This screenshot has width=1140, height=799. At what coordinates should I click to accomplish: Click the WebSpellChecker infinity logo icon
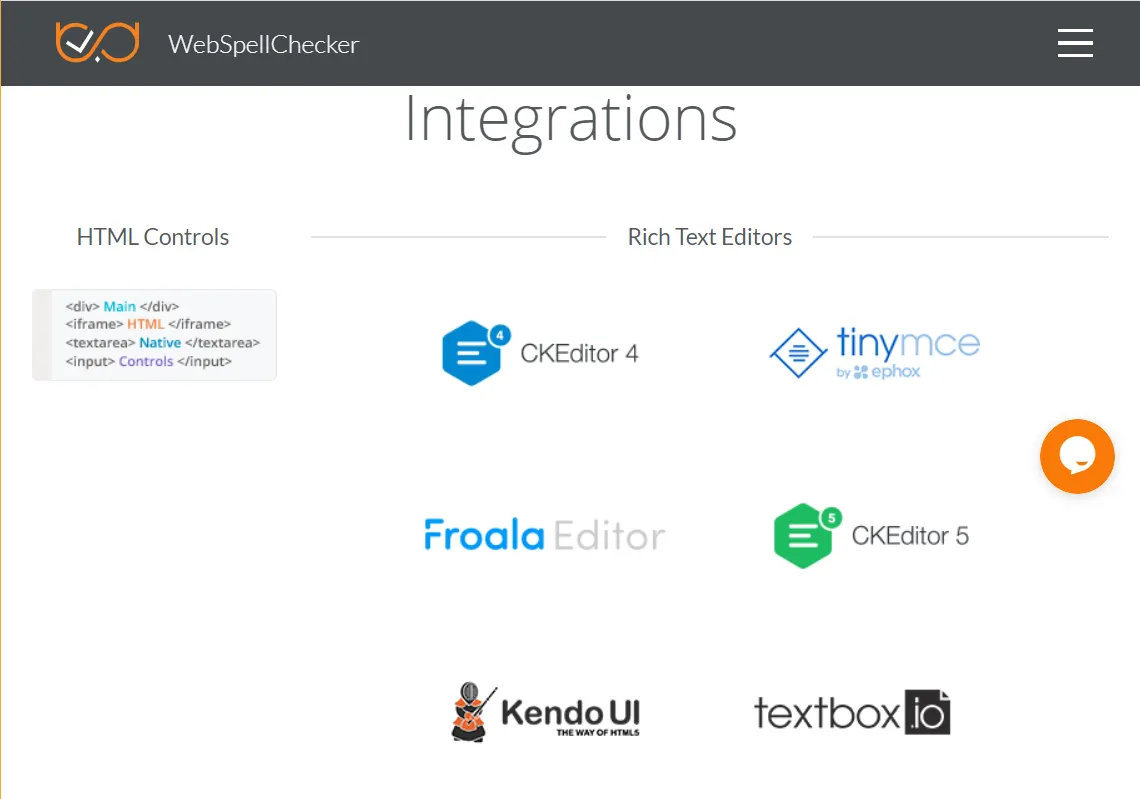tap(97, 42)
